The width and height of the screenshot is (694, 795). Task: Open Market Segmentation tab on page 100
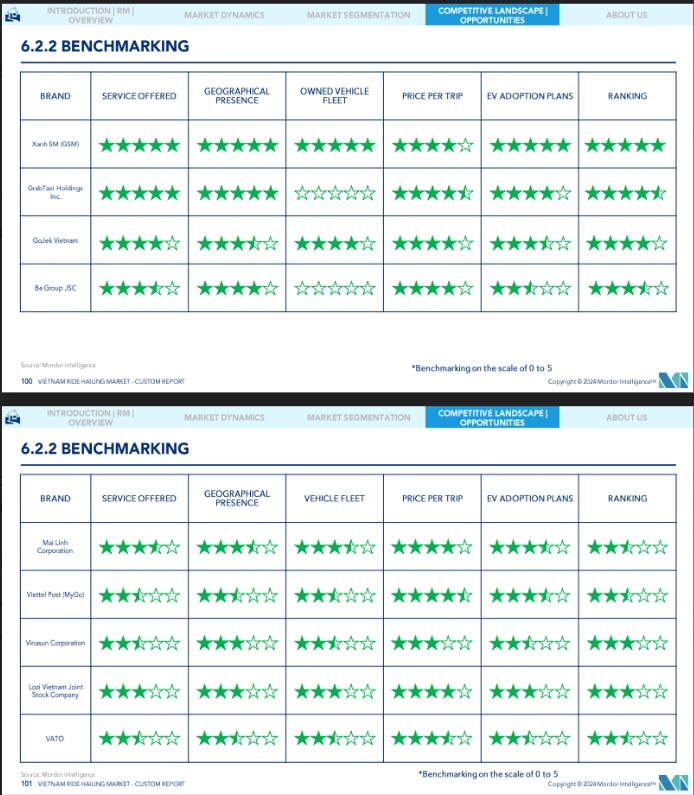click(x=358, y=15)
